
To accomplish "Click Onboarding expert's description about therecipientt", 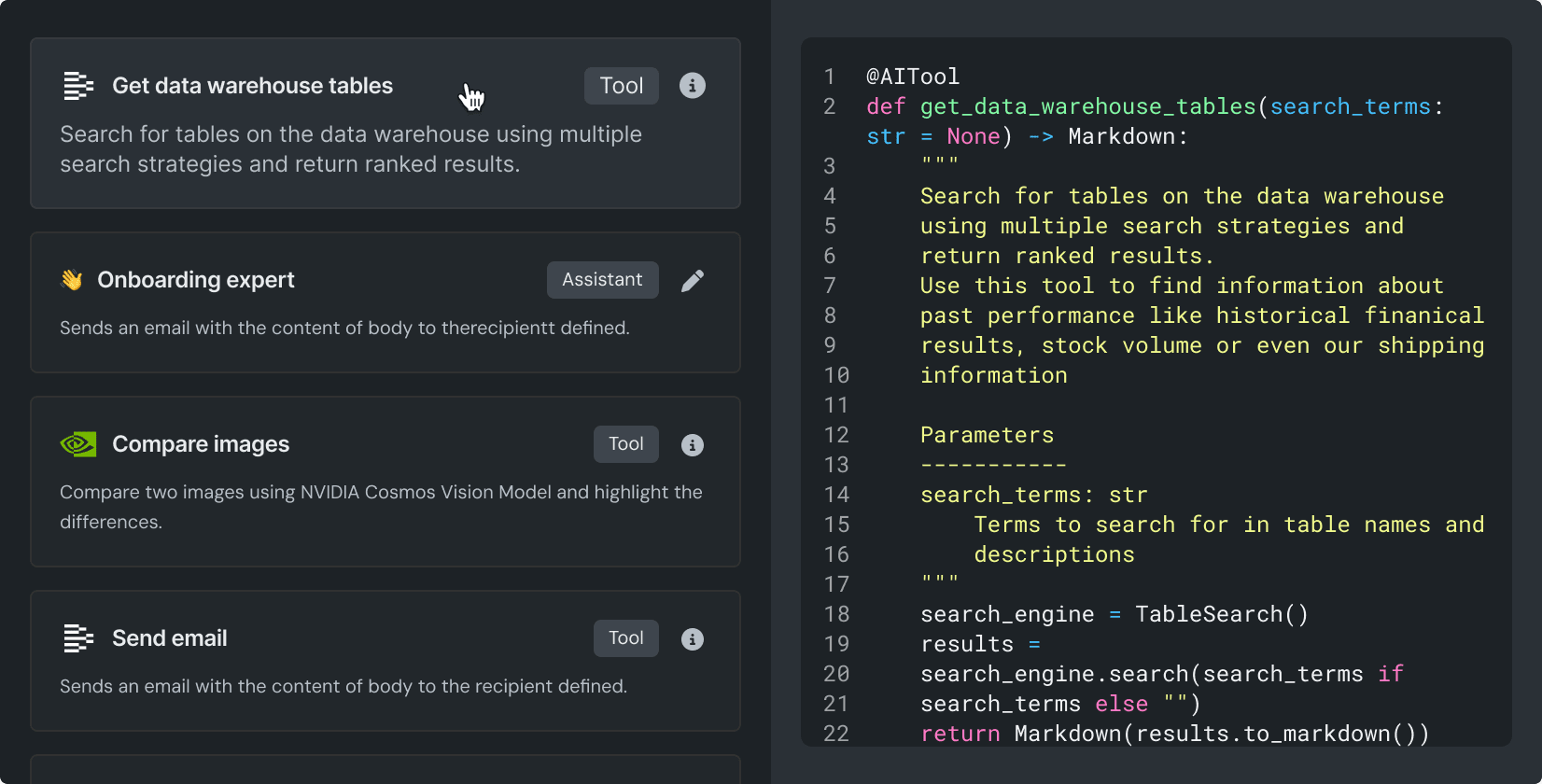I will coord(344,328).
